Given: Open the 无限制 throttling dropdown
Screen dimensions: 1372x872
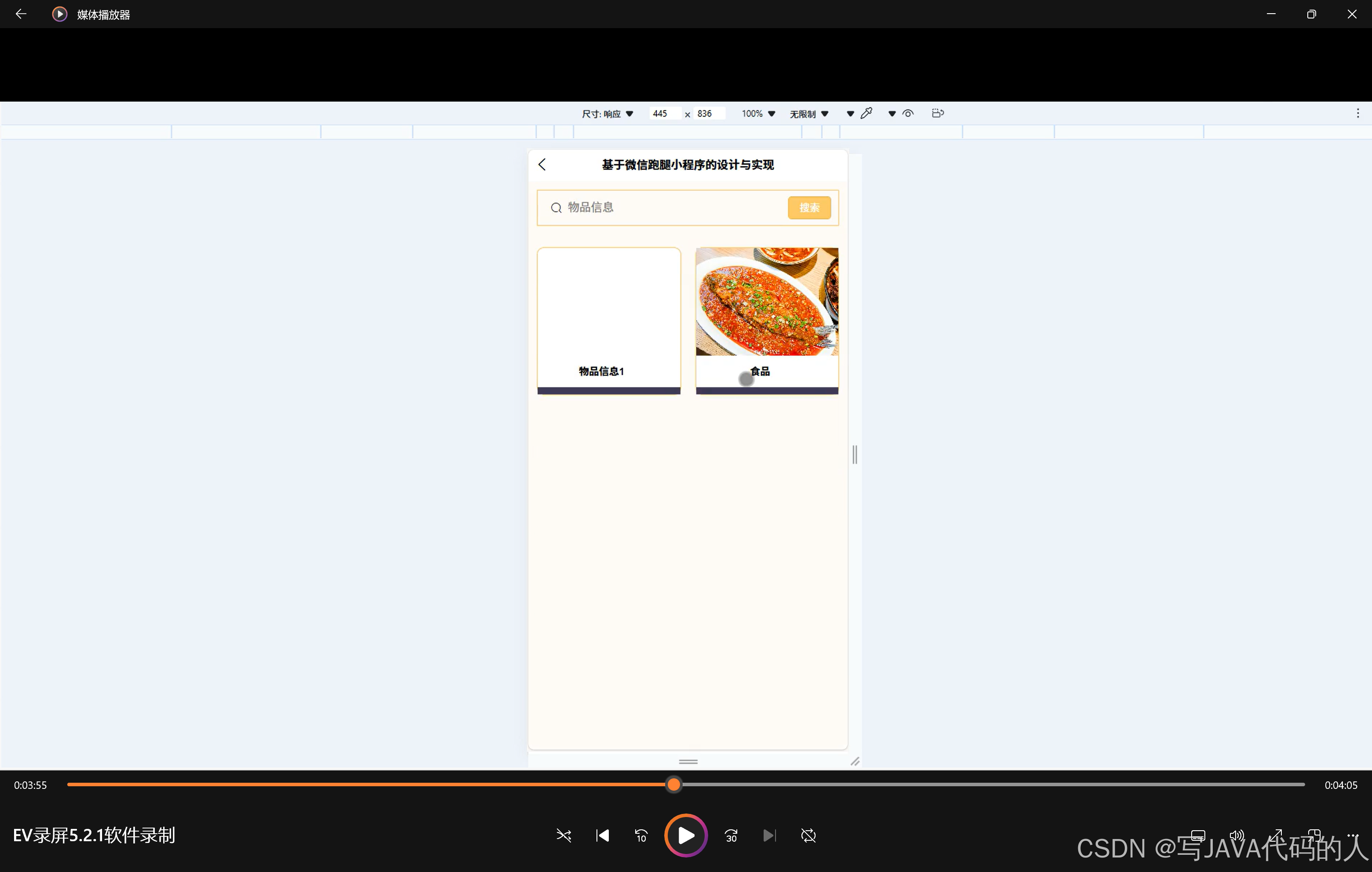Looking at the screenshot, I should pos(809,114).
